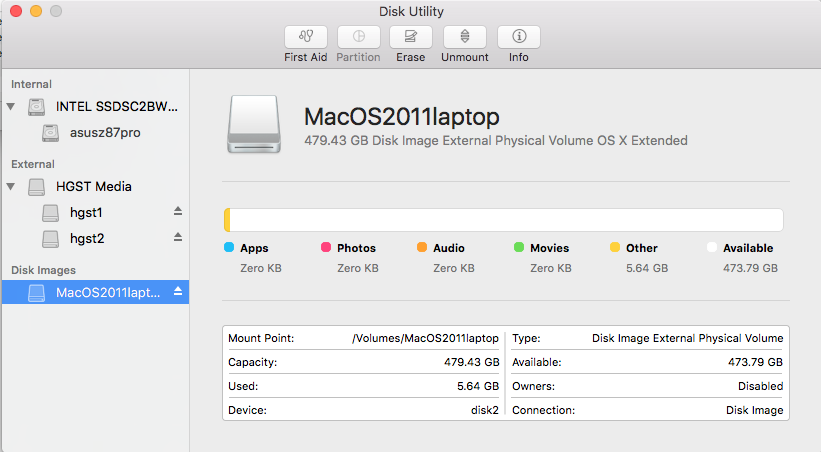This screenshot has width=821, height=452.
Task: Click the Disk Utility window title
Action: coord(411,12)
